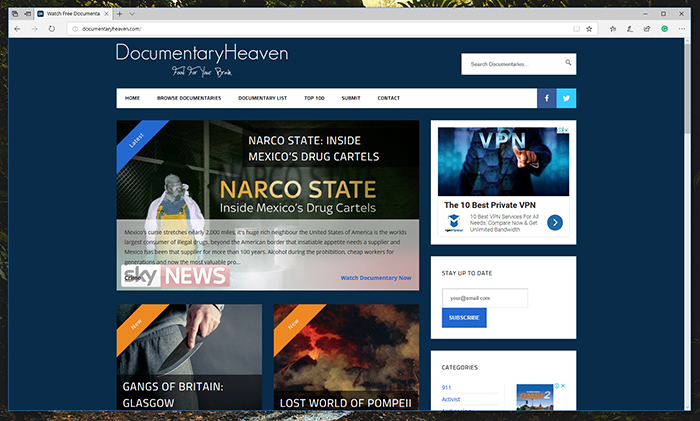Viewport: 700px width, 421px height.
Task: Click the Crime category label on the Narco State banner
Action: (133, 278)
